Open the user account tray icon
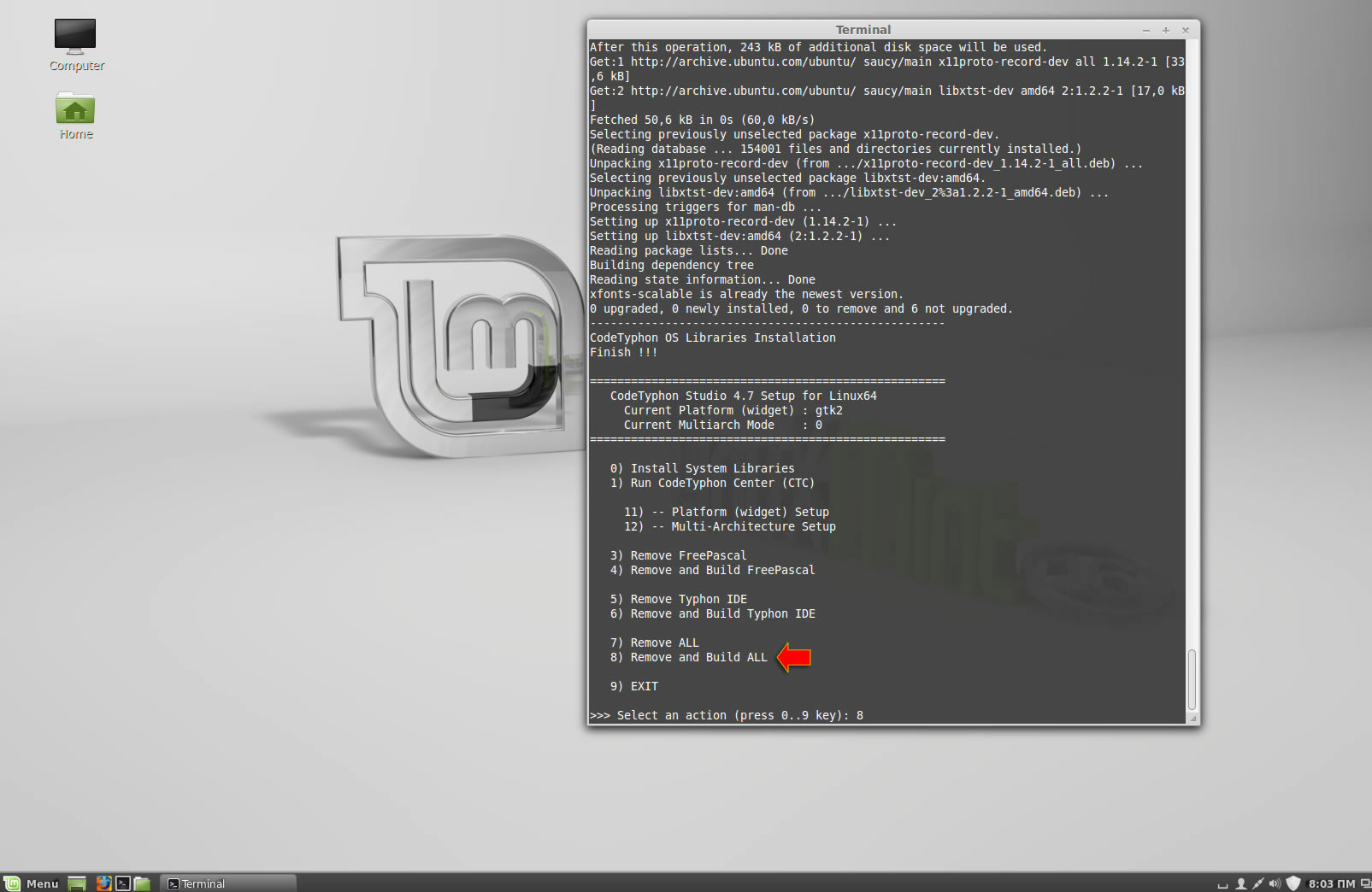This screenshot has height=892, width=1372. pyautogui.click(x=1241, y=883)
